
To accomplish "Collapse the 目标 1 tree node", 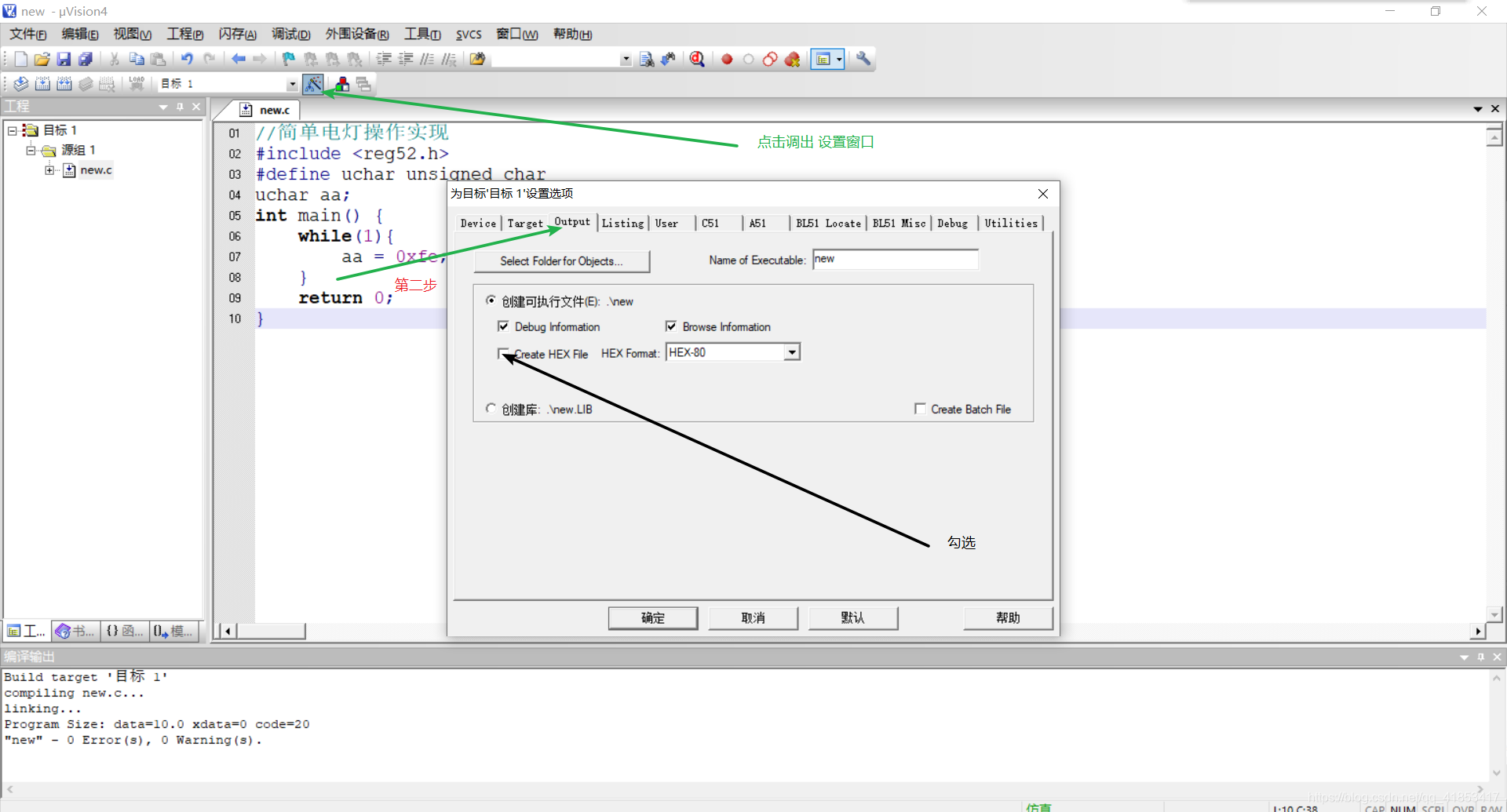I will coord(13,130).
